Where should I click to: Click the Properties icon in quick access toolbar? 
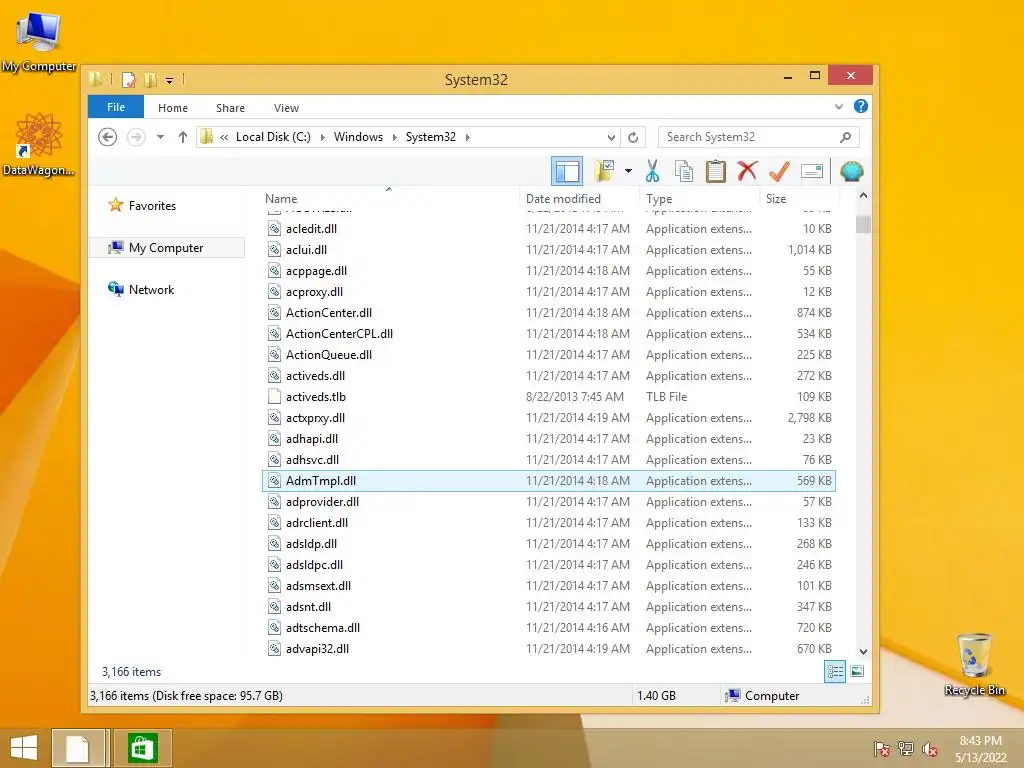(129, 80)
